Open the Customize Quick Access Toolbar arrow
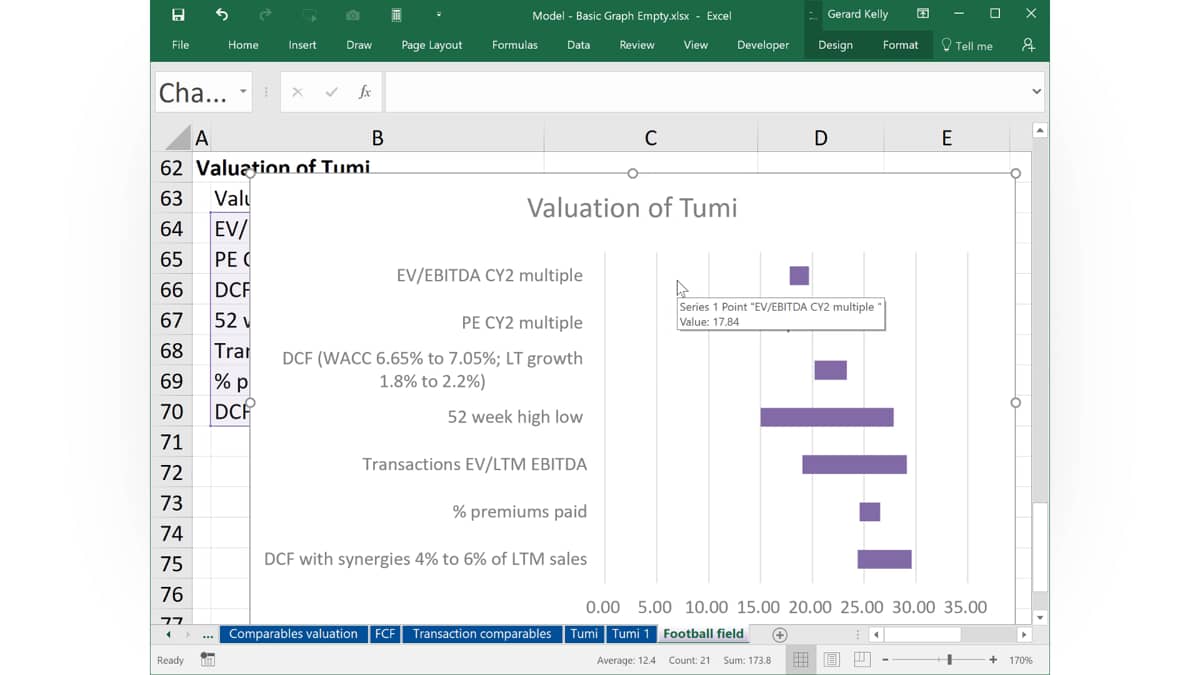 tap(438, 15)
